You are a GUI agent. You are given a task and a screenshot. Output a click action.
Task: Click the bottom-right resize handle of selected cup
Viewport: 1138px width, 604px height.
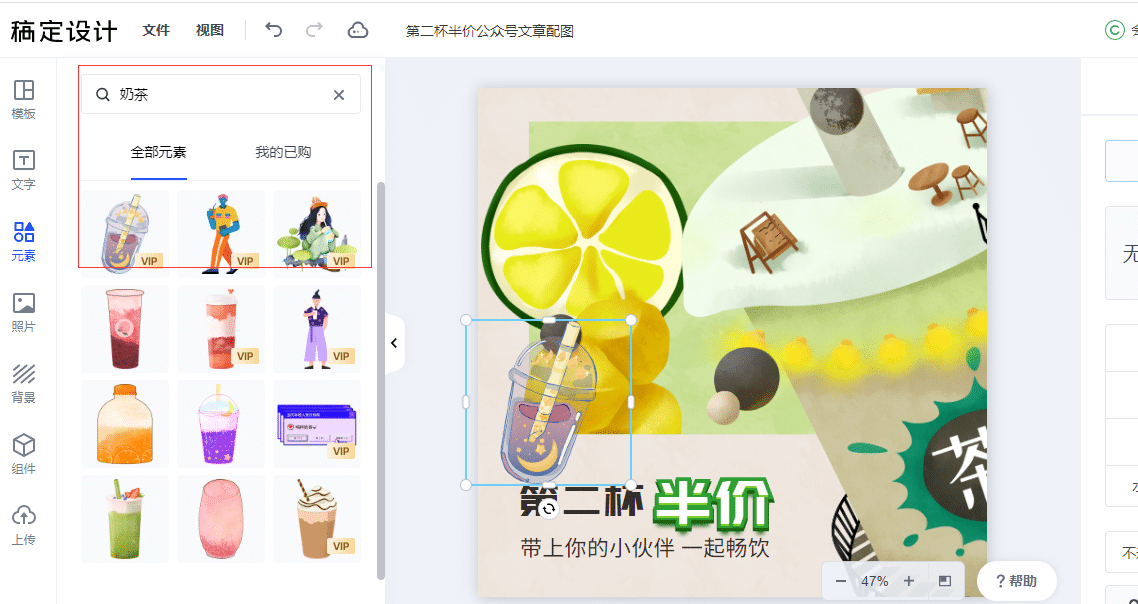pyautogui.click(x=631, y=484)
